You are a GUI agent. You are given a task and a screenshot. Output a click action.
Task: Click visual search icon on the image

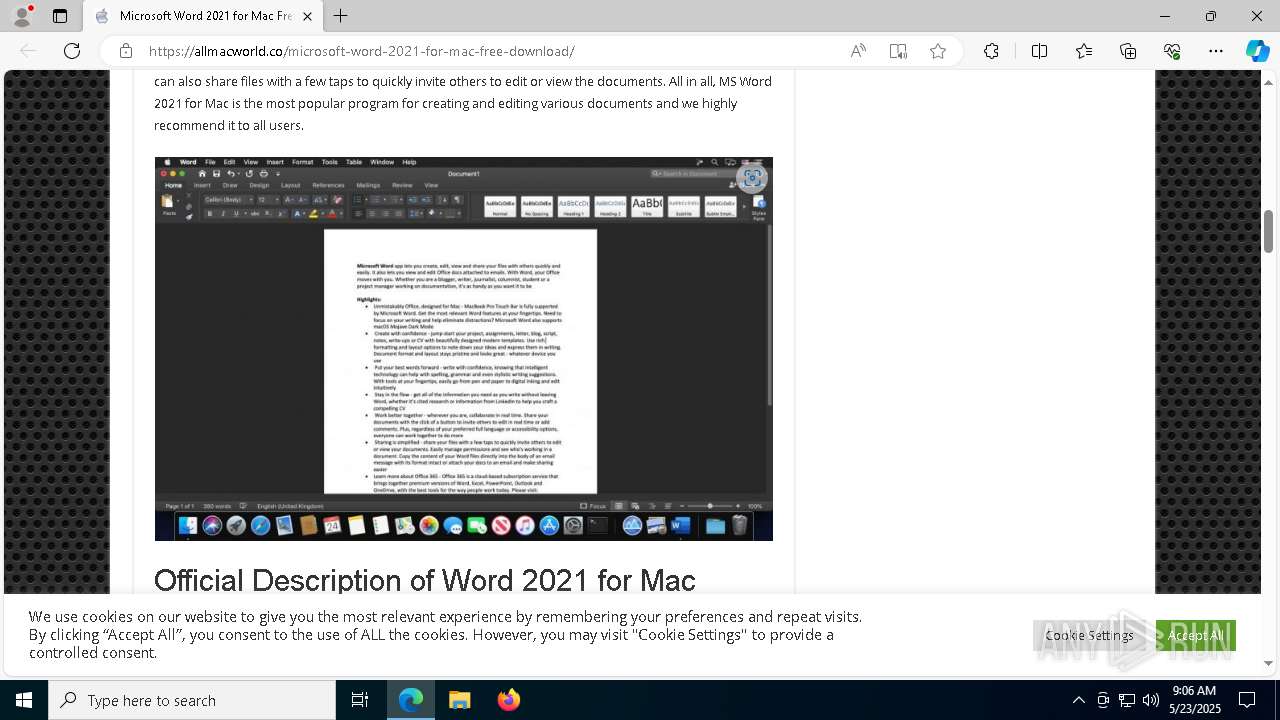pos(752,178)
